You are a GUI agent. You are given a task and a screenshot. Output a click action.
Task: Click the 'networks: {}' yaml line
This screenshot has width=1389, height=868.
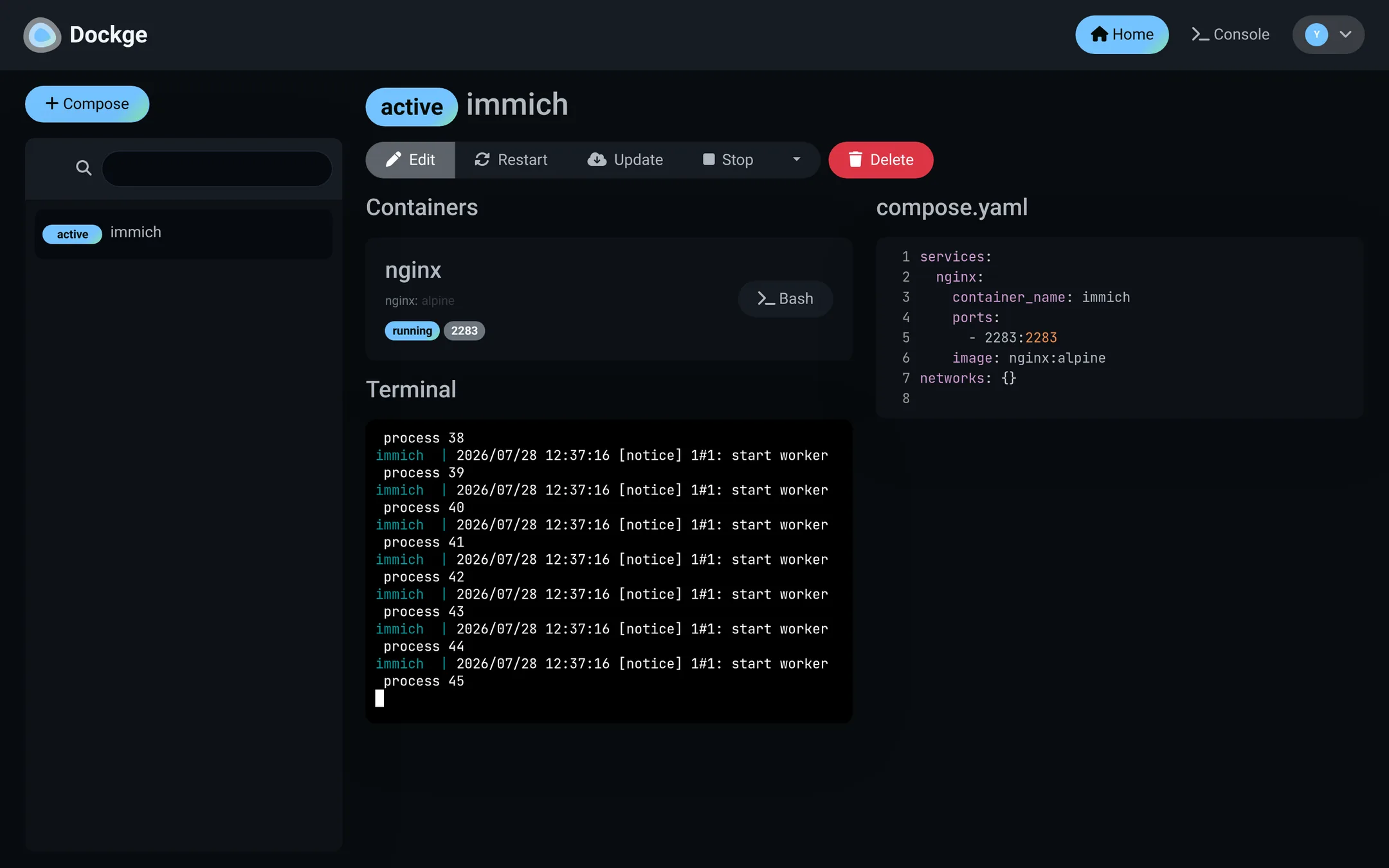tap(968, 379)
